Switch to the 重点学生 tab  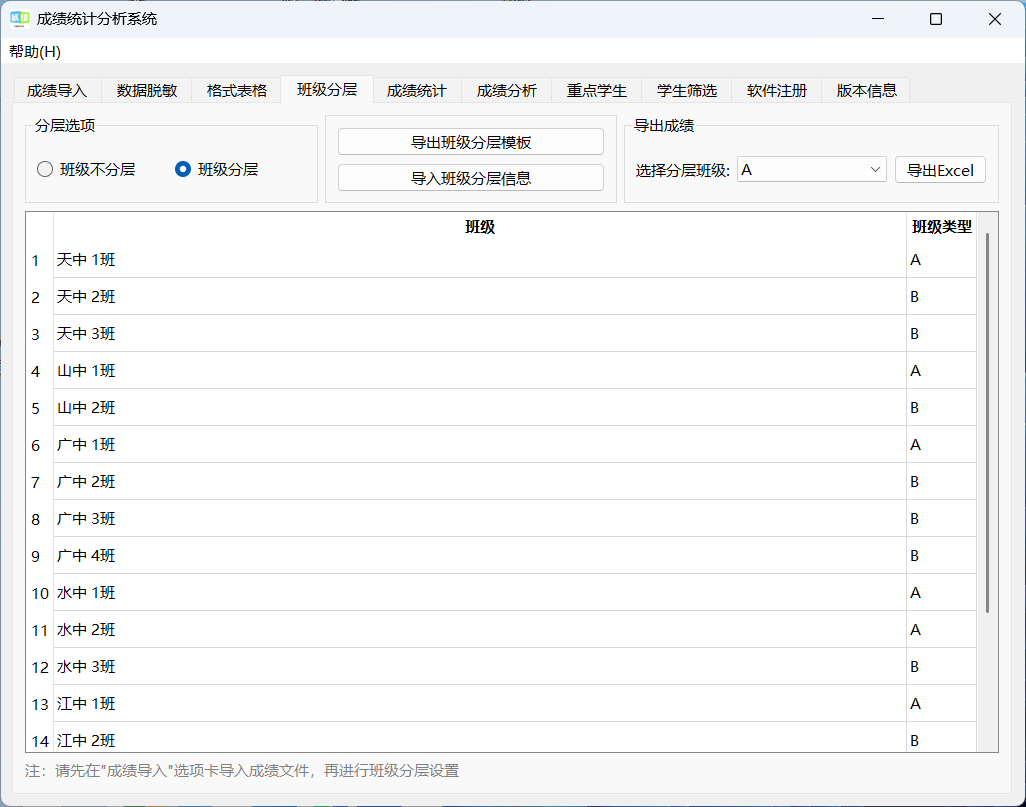595,89
